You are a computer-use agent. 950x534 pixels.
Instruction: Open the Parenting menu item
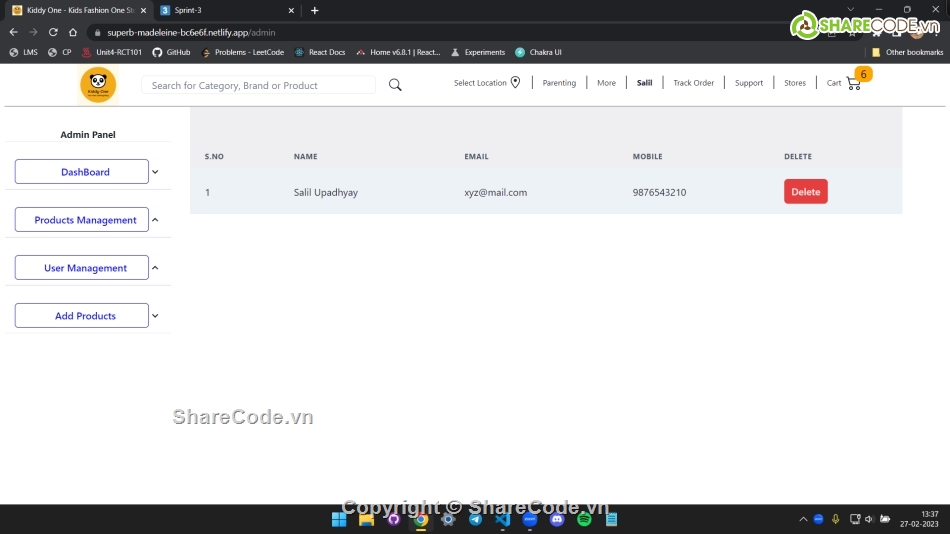pyautogui.click(x=559, y=83)
